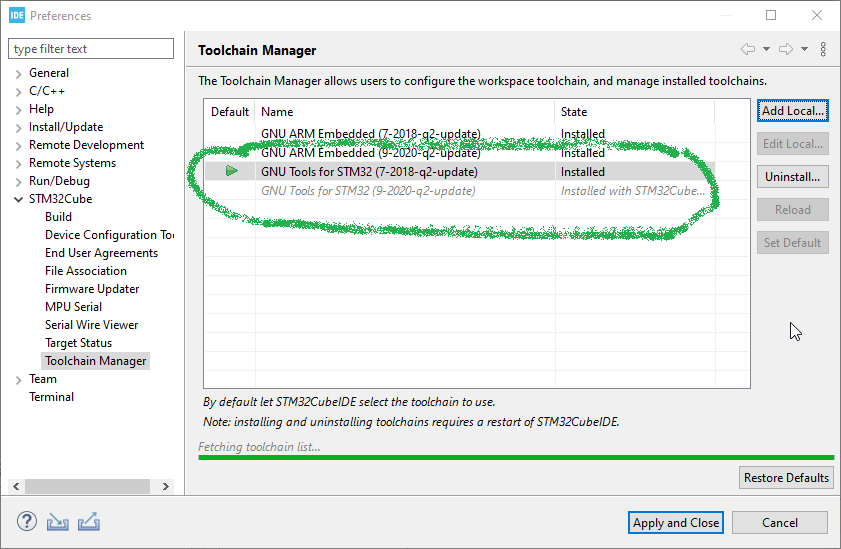The width and height of the screenshot is (841, 549).
Task: Select Toolchain Manager in tree
Action: point(95,361)
